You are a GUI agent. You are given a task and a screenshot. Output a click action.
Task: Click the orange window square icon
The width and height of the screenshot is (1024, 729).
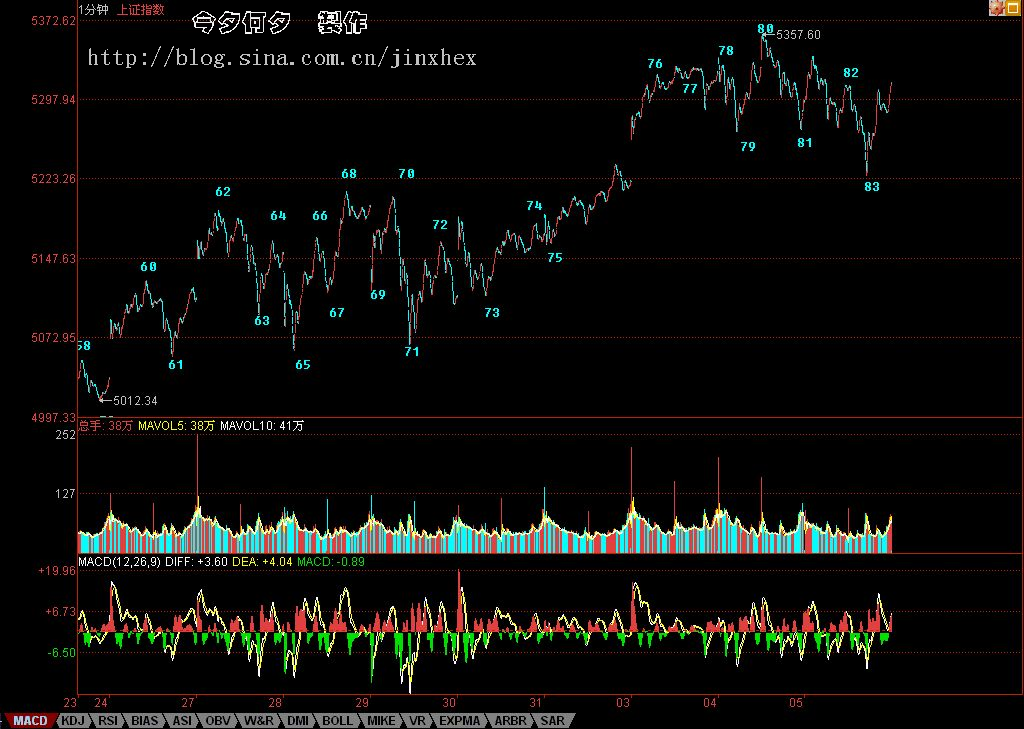1014,8
